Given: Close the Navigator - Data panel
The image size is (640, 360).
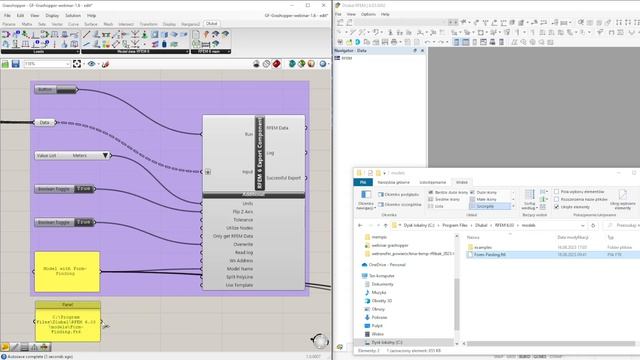Looking at the screenshot, I should click(422, 51).
